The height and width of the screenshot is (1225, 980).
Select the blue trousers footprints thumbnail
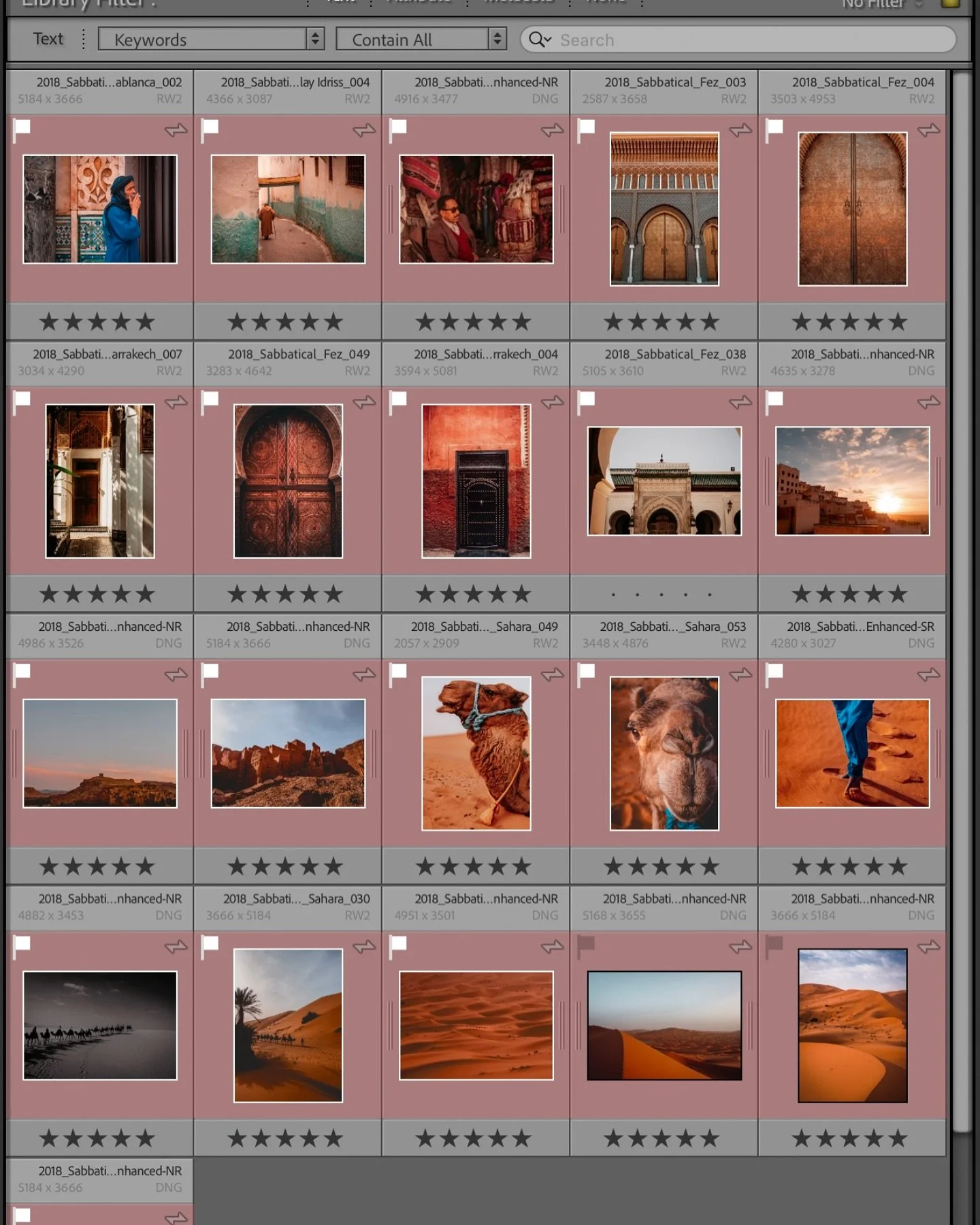tap(853, 753)
